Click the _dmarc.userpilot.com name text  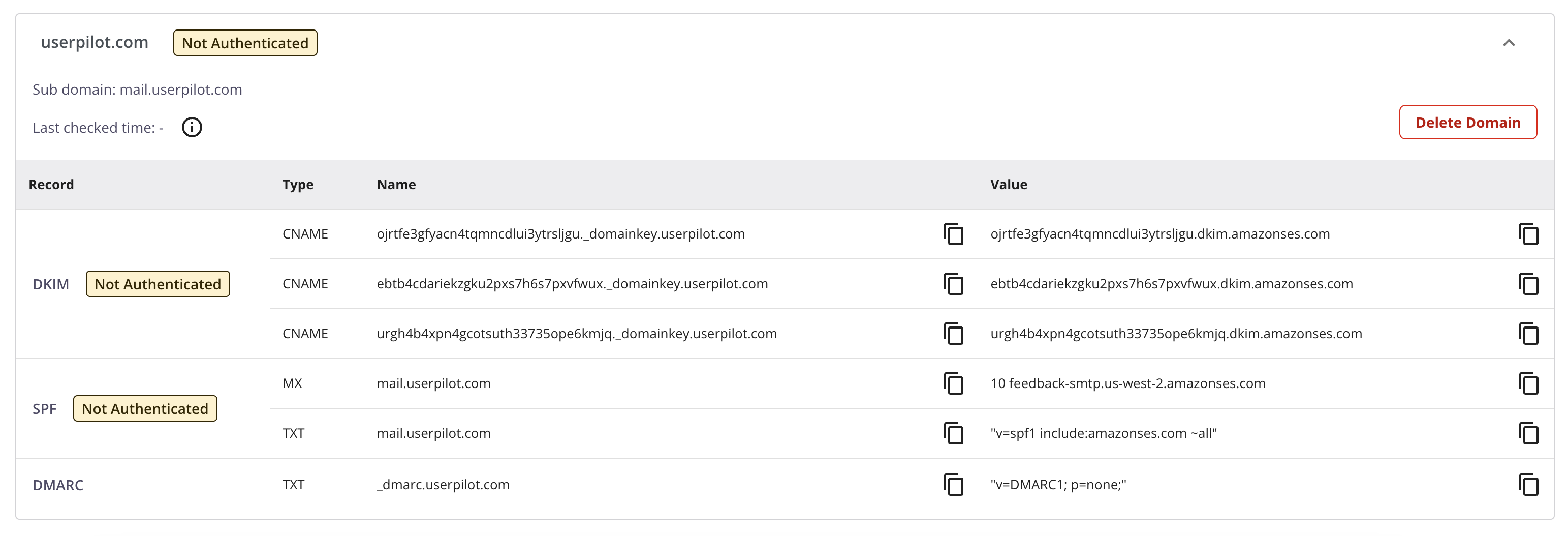(x=443, y=485)
